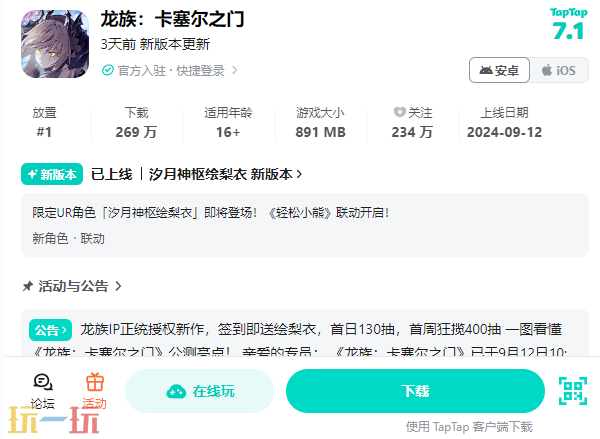600x439 pixels.
Task: Open the 官方入驻 · 快捷登录 link
Action: [x=170, y=70]
